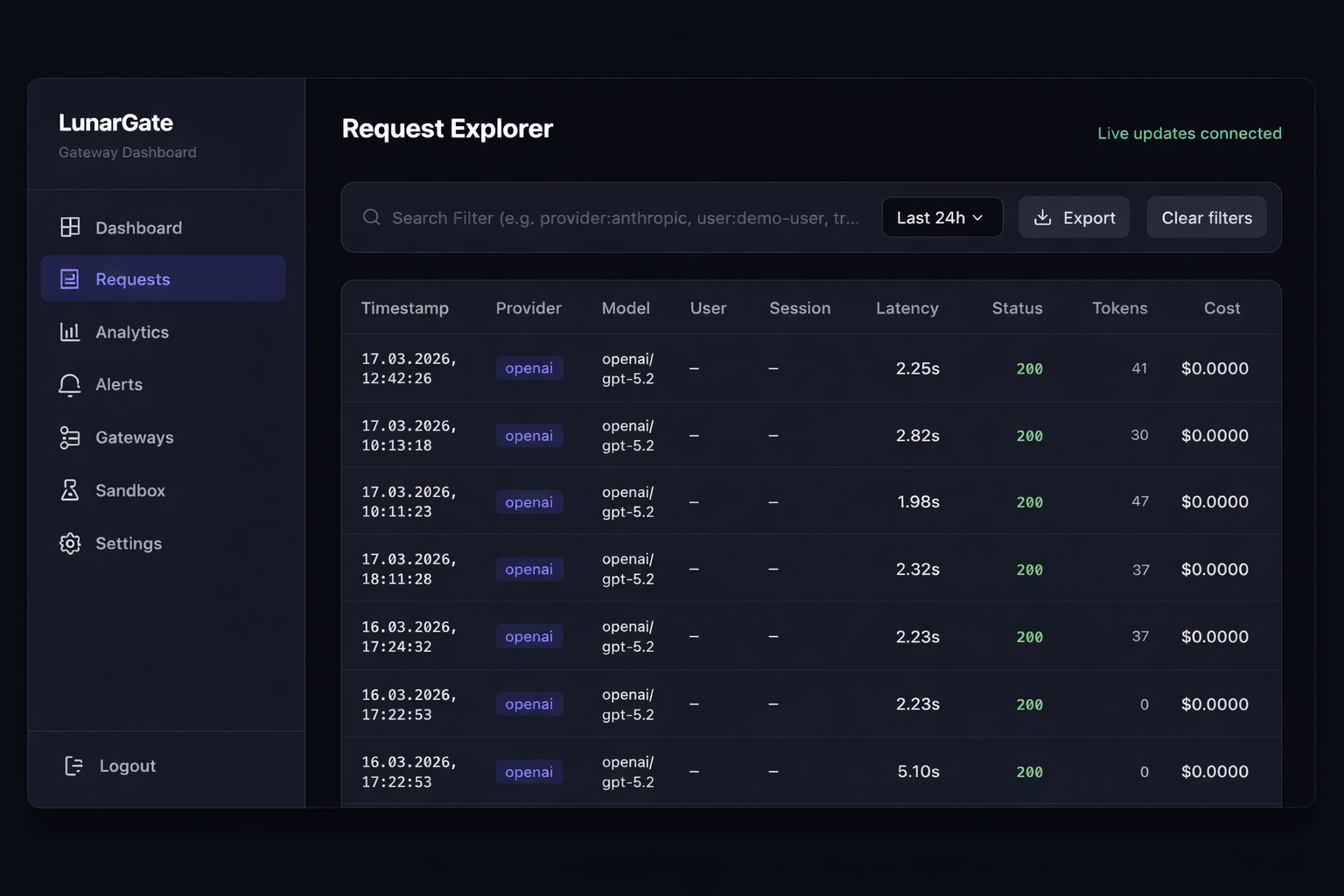
Task: Click the search magnifier icon
Action: [371, 217]
